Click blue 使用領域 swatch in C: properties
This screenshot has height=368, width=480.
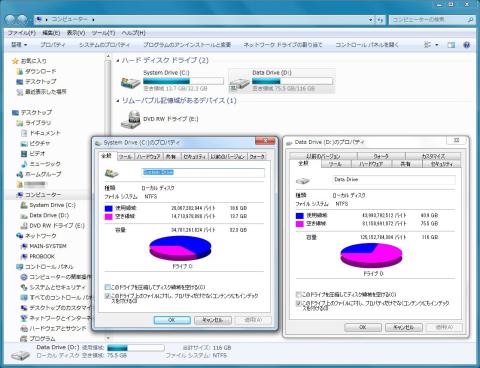pyautogui.click(x=108, y=208)
